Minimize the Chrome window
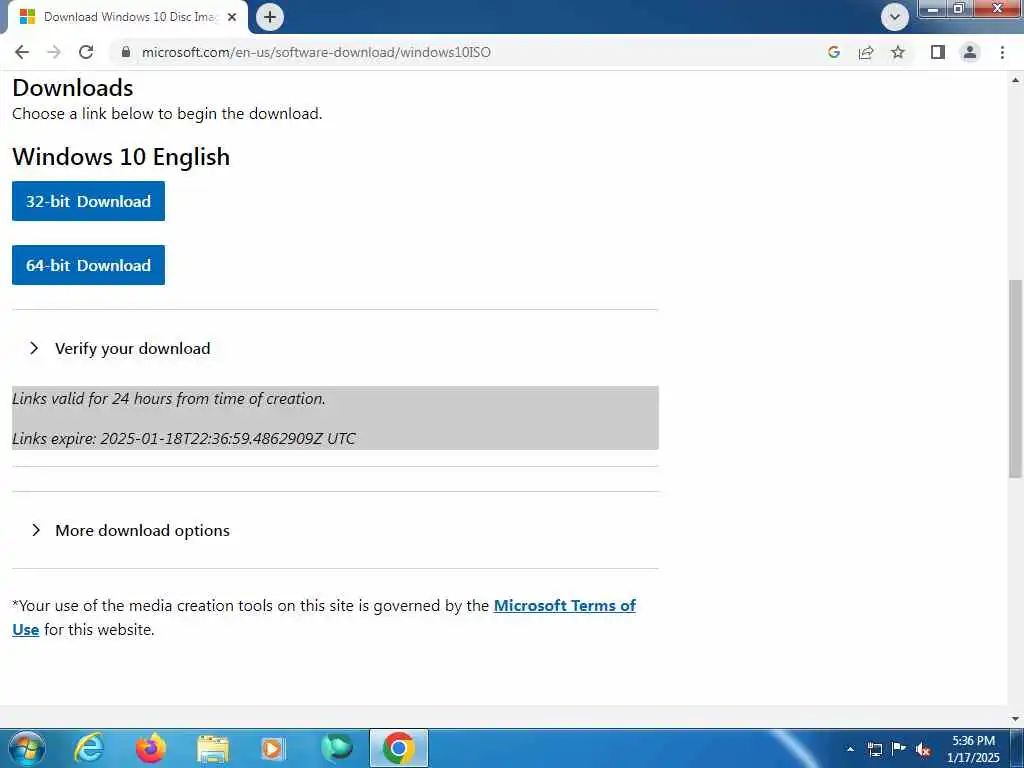 [933, 9]
